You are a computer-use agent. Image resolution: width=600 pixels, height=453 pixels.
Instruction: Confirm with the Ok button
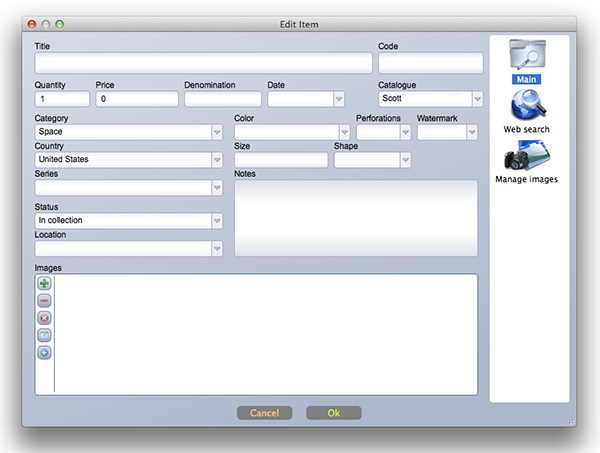[334, 413]
